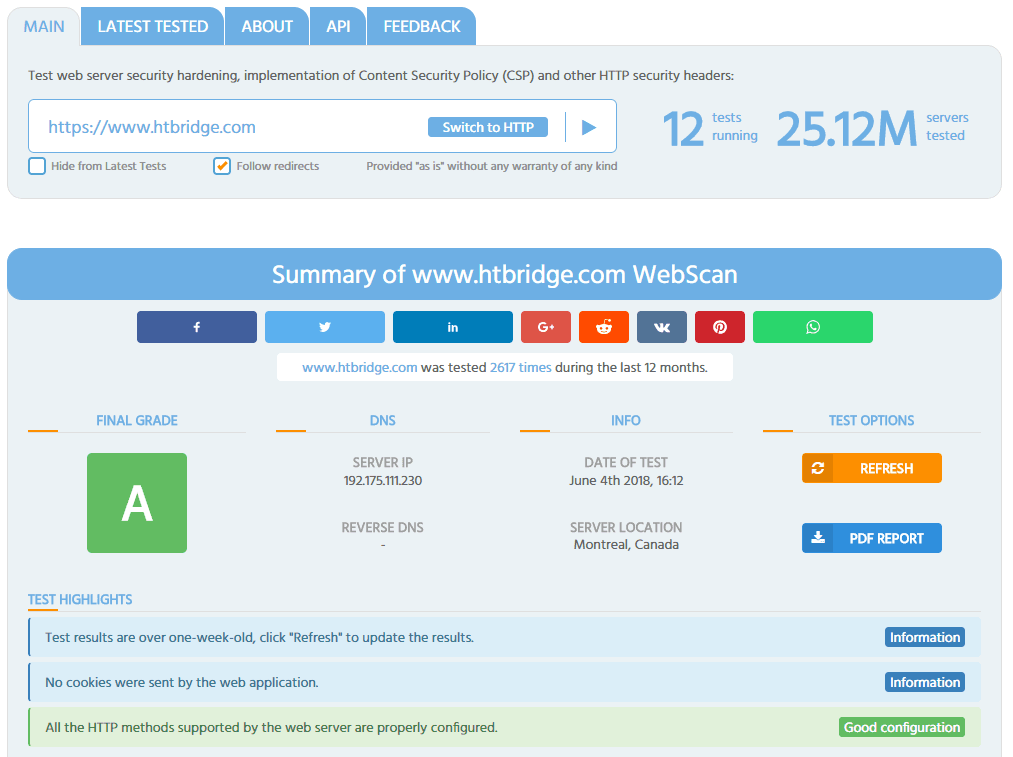Viewport: 1013px width, 757px height.
Task: Go to the API tab
Action: tap(338, 26)
